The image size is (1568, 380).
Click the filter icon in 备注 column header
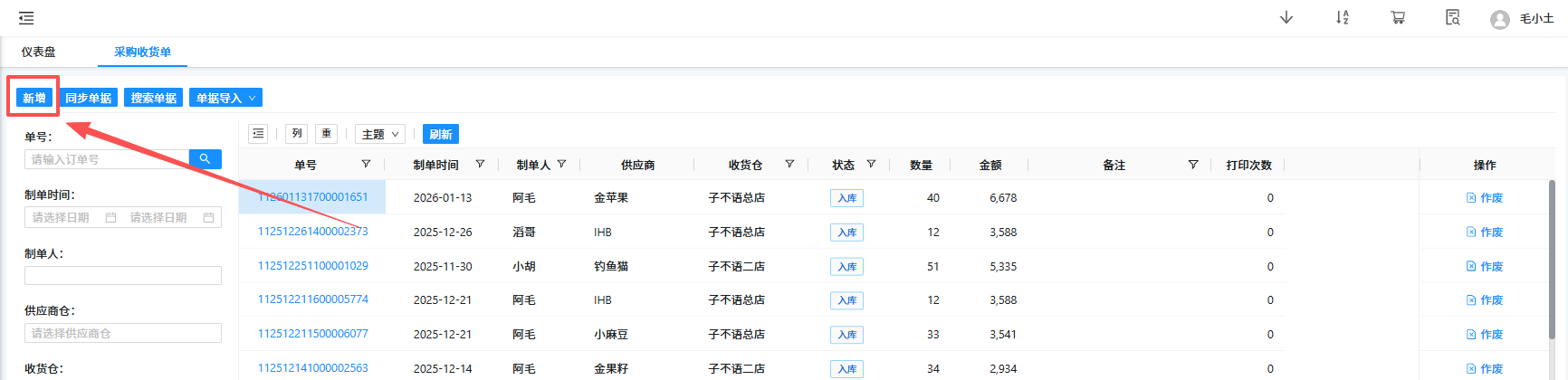click(1192, 165)
